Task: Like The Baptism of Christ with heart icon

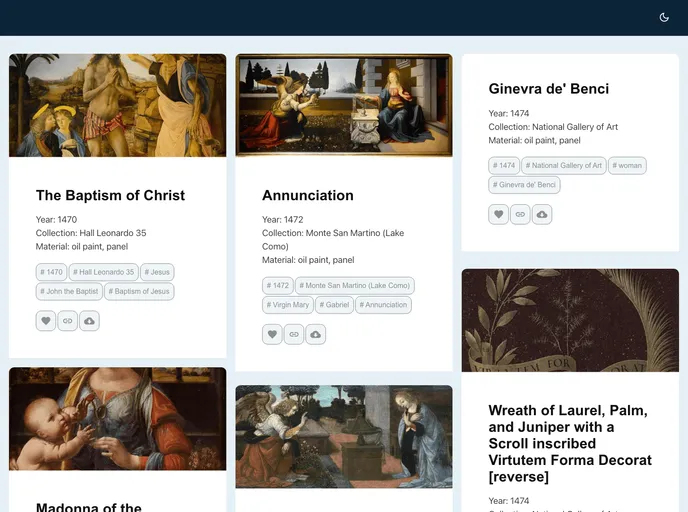Action: pyautogui.click(x=46, y=321)
